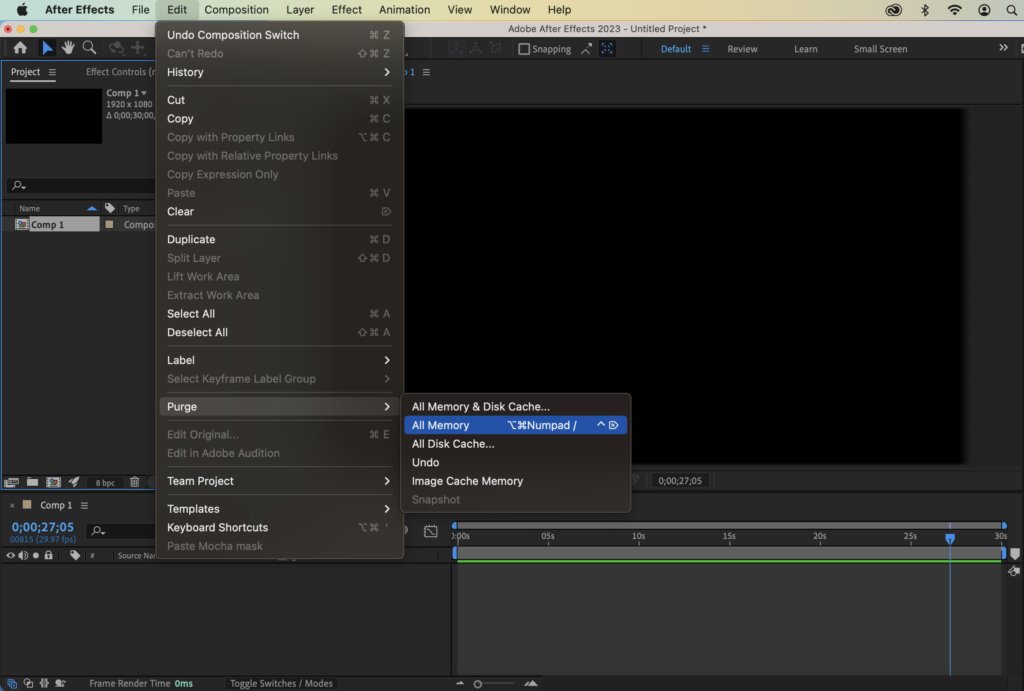Open Creative Cloud in the menu bar
The image size is (1024, 691).
click(x=893, y=10)
